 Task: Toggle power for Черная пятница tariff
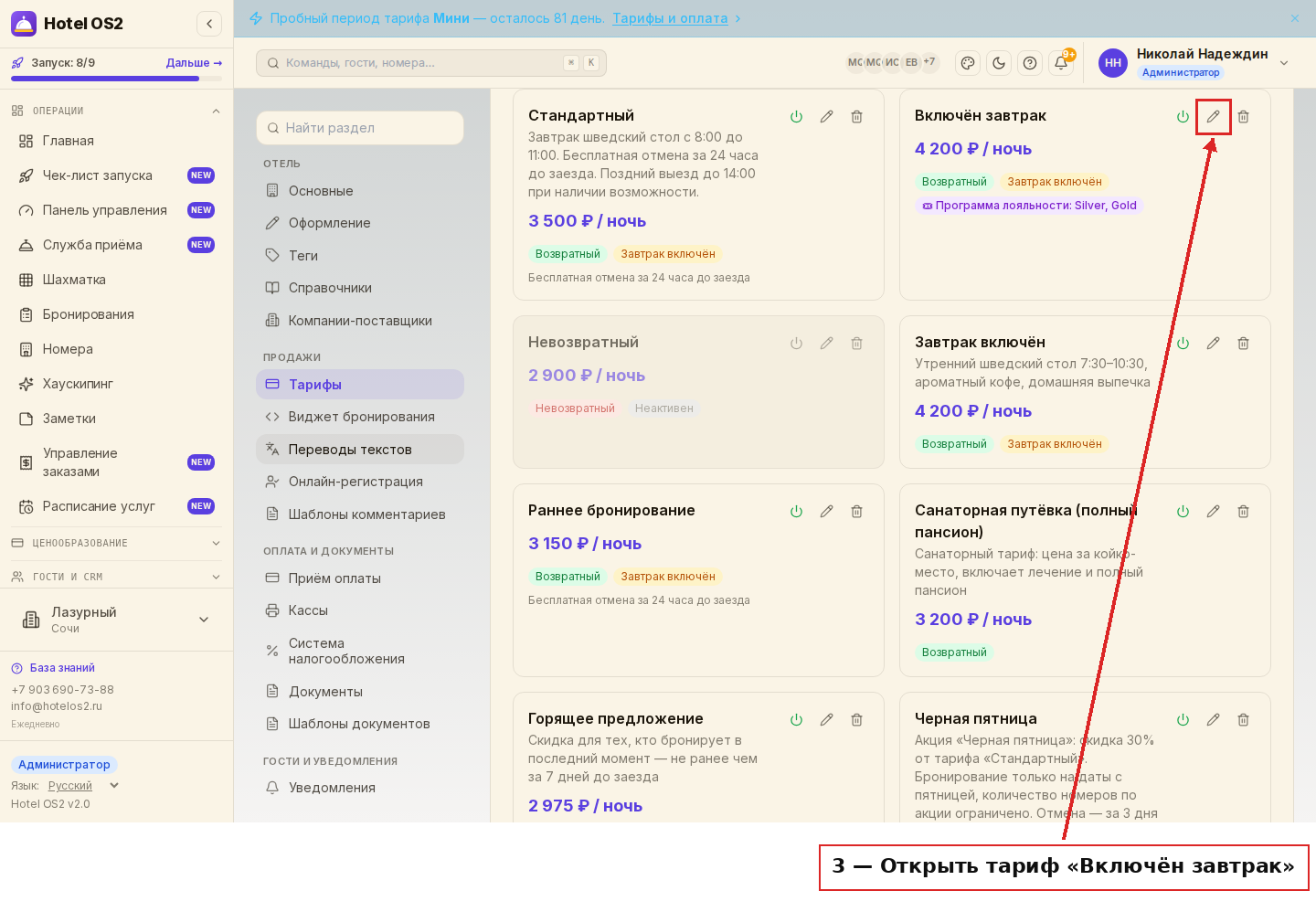1183,720
